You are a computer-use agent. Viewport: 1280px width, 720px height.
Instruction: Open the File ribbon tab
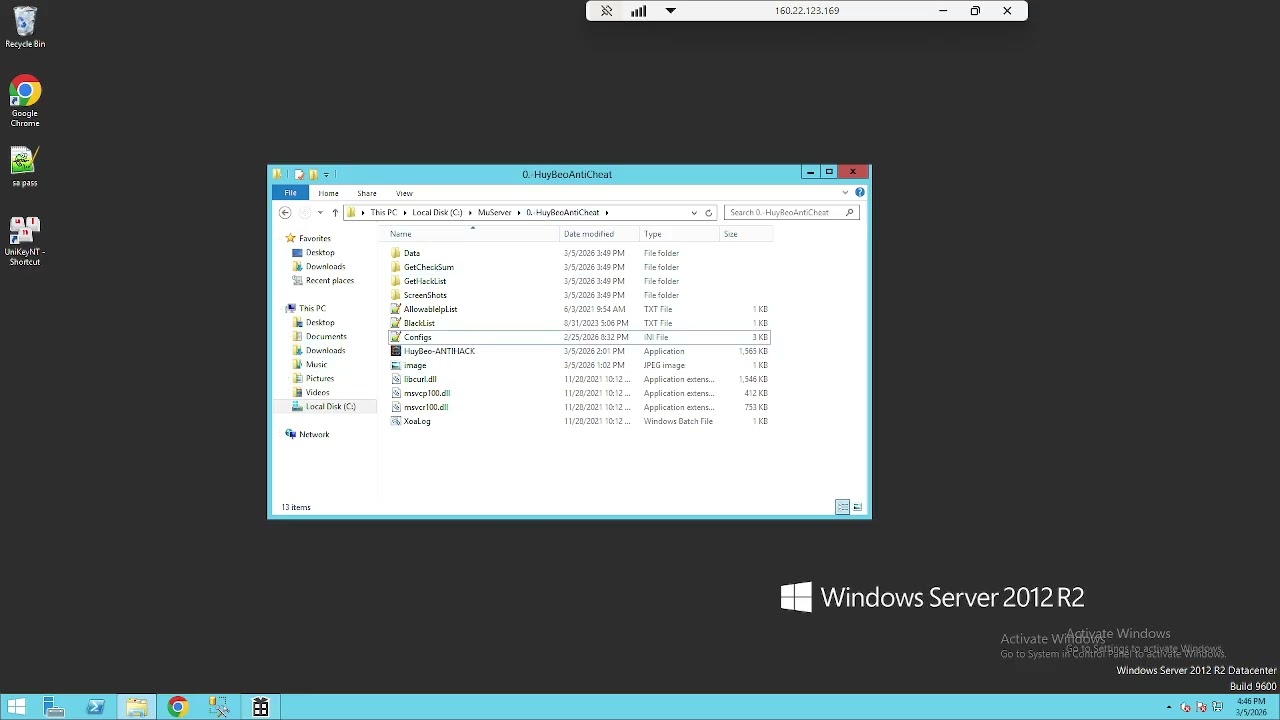click(290, 193)
